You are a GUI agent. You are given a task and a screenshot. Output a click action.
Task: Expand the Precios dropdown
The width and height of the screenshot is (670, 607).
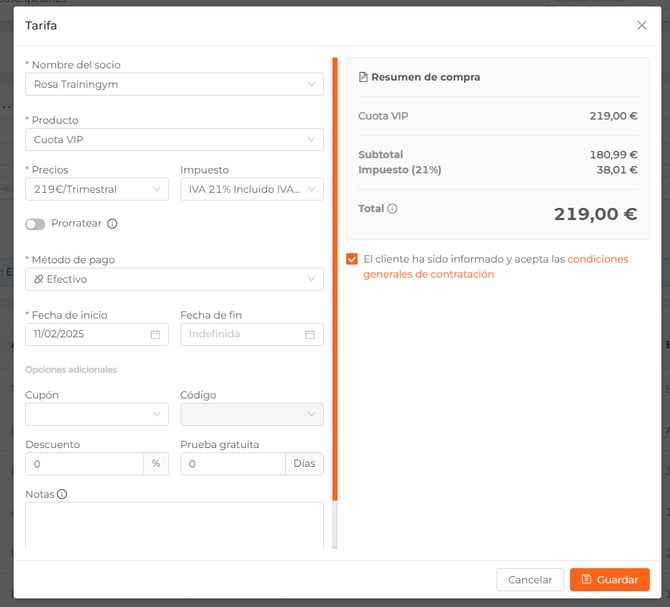coord(97,189)
